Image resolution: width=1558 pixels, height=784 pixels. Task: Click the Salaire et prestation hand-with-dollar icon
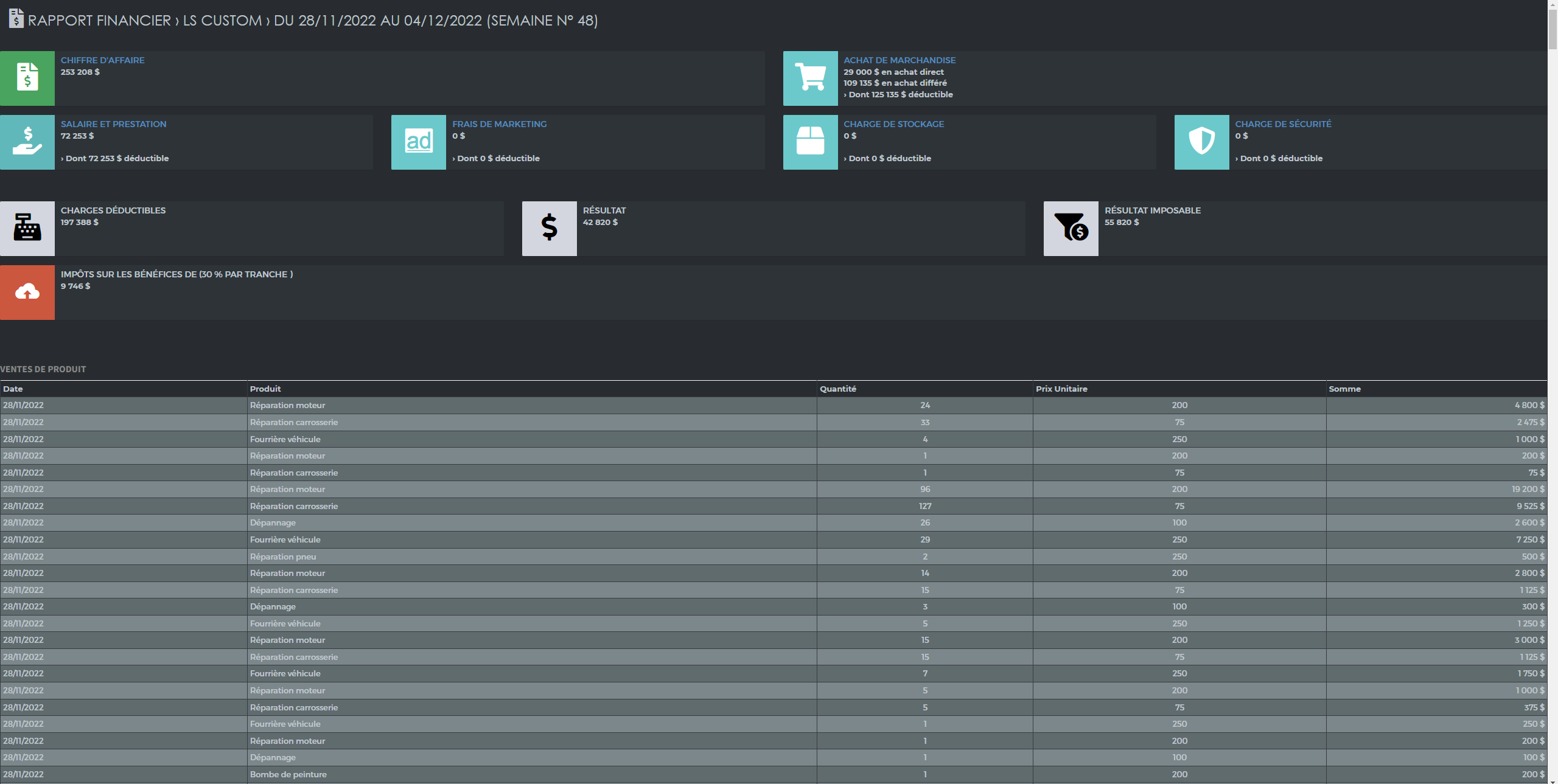coord(27,142)
